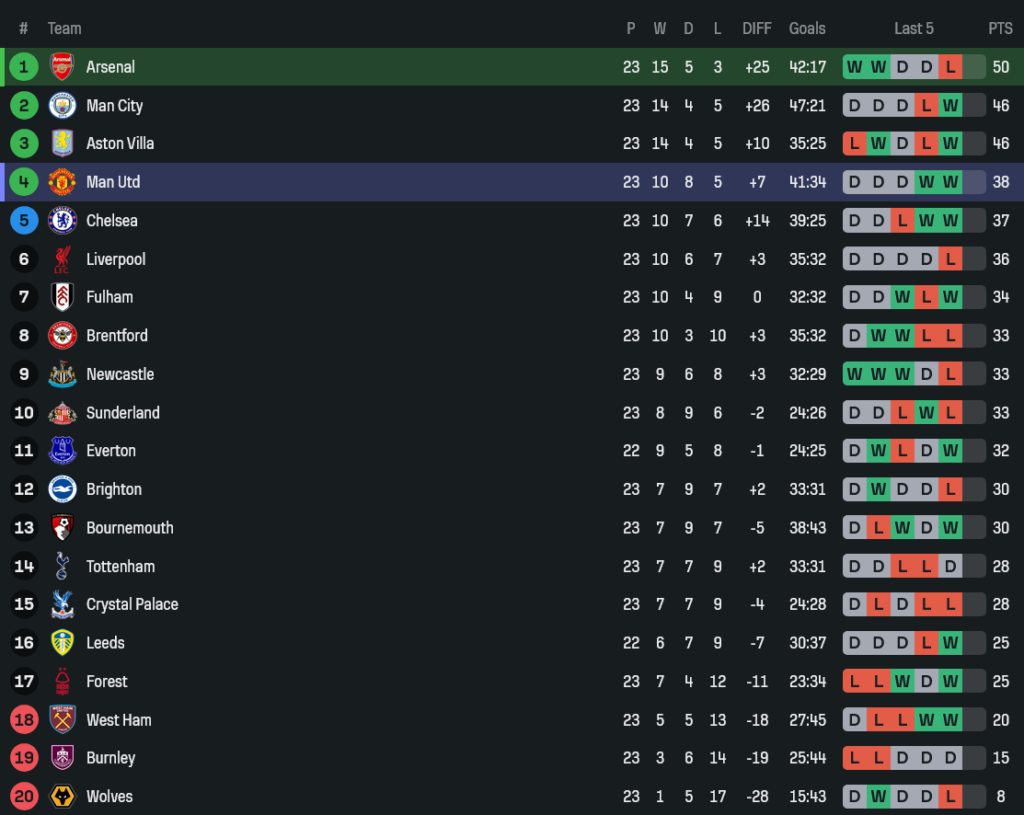Open the Liverpool crest icon
Image resolution: width=1024 pixels, height=815 pixels.
tap(62, 259)
